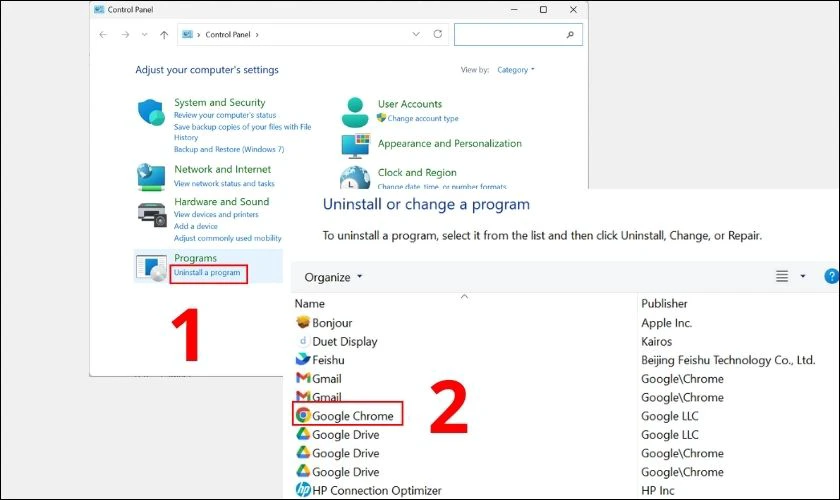Click the Search Control Panel field
This screenshot has width=840, height=500.
pos(518,34)
